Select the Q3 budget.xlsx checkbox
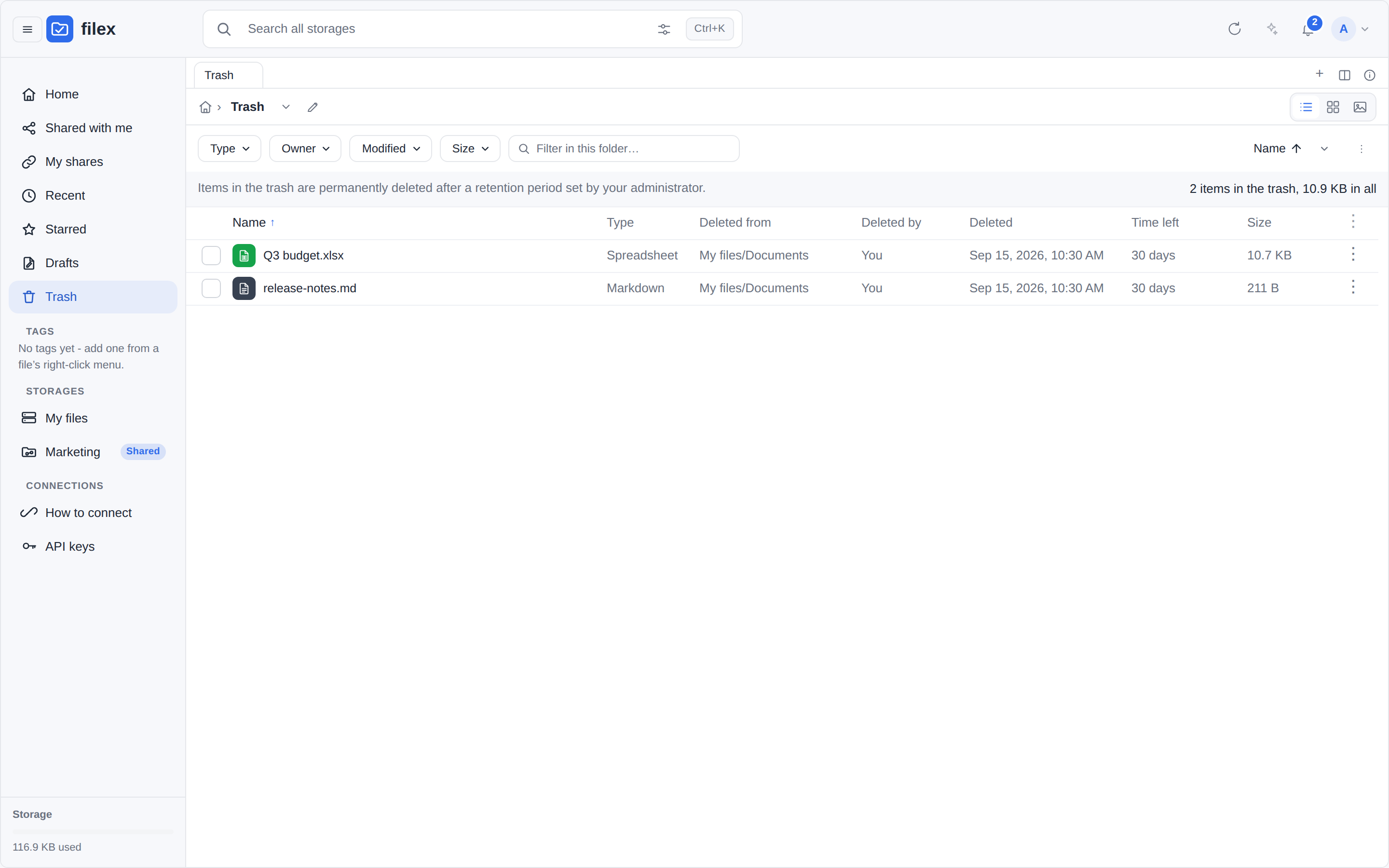 (211, 256)
